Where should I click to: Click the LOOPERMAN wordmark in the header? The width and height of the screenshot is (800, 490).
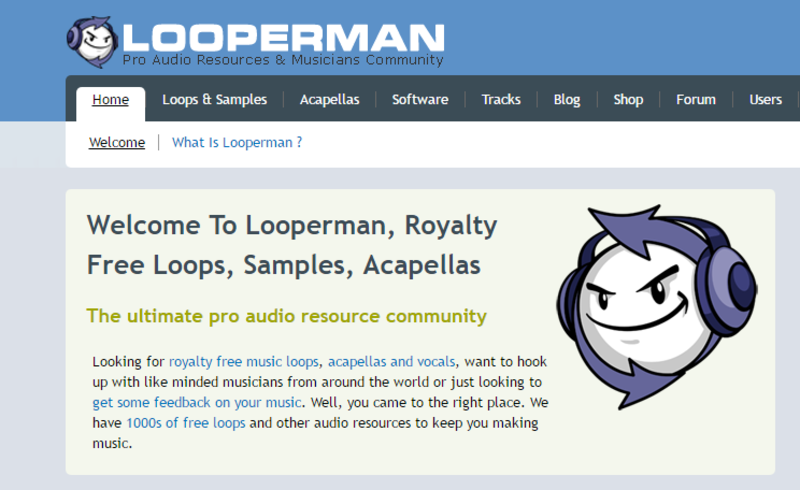(283, 37)
